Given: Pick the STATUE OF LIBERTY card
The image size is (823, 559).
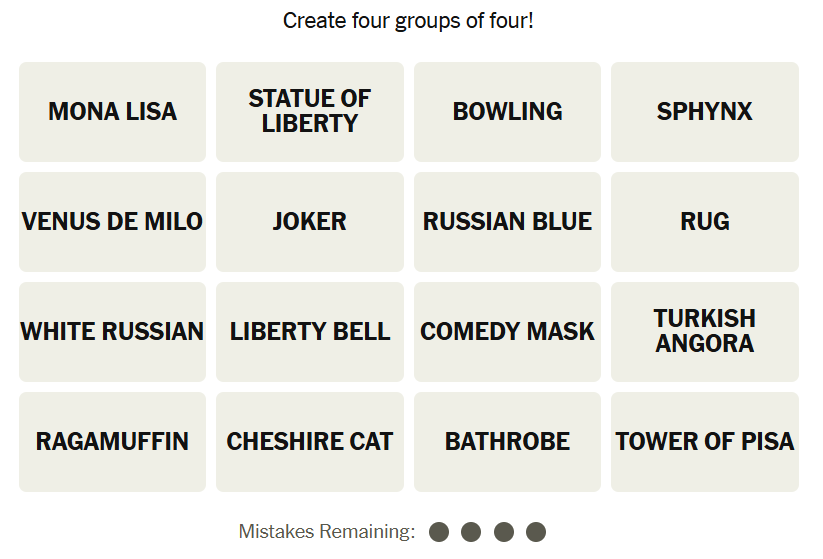Looking at the screenshot, I should (x=310, y=112).
